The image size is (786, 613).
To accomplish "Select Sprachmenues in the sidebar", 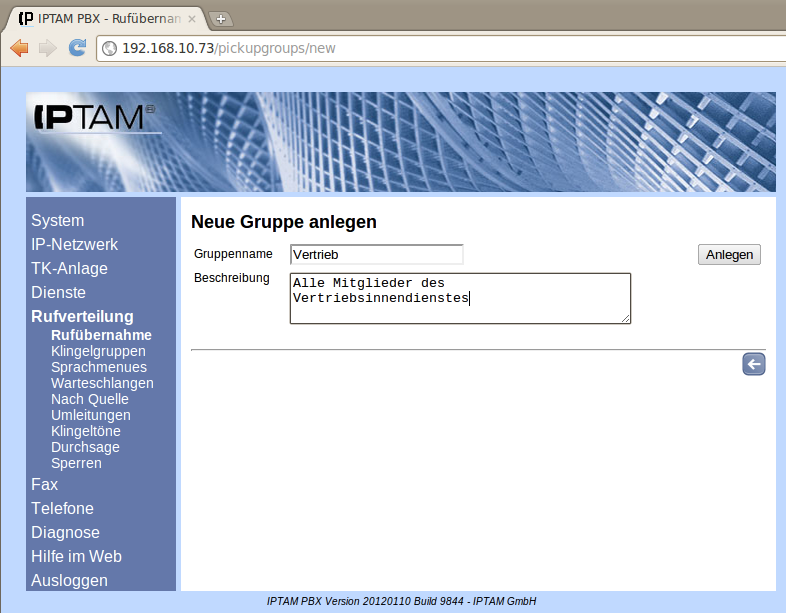I will coord(99,367).
